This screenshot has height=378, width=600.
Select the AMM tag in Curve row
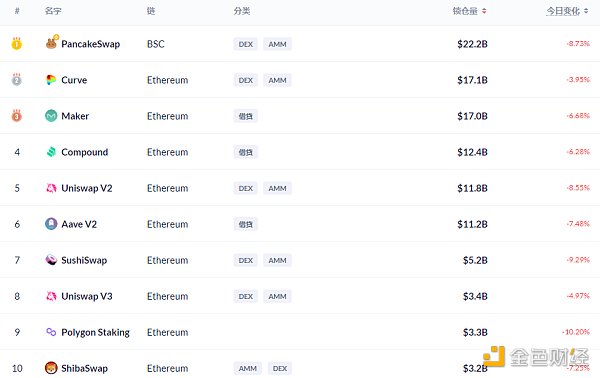(x=277, y=80)
